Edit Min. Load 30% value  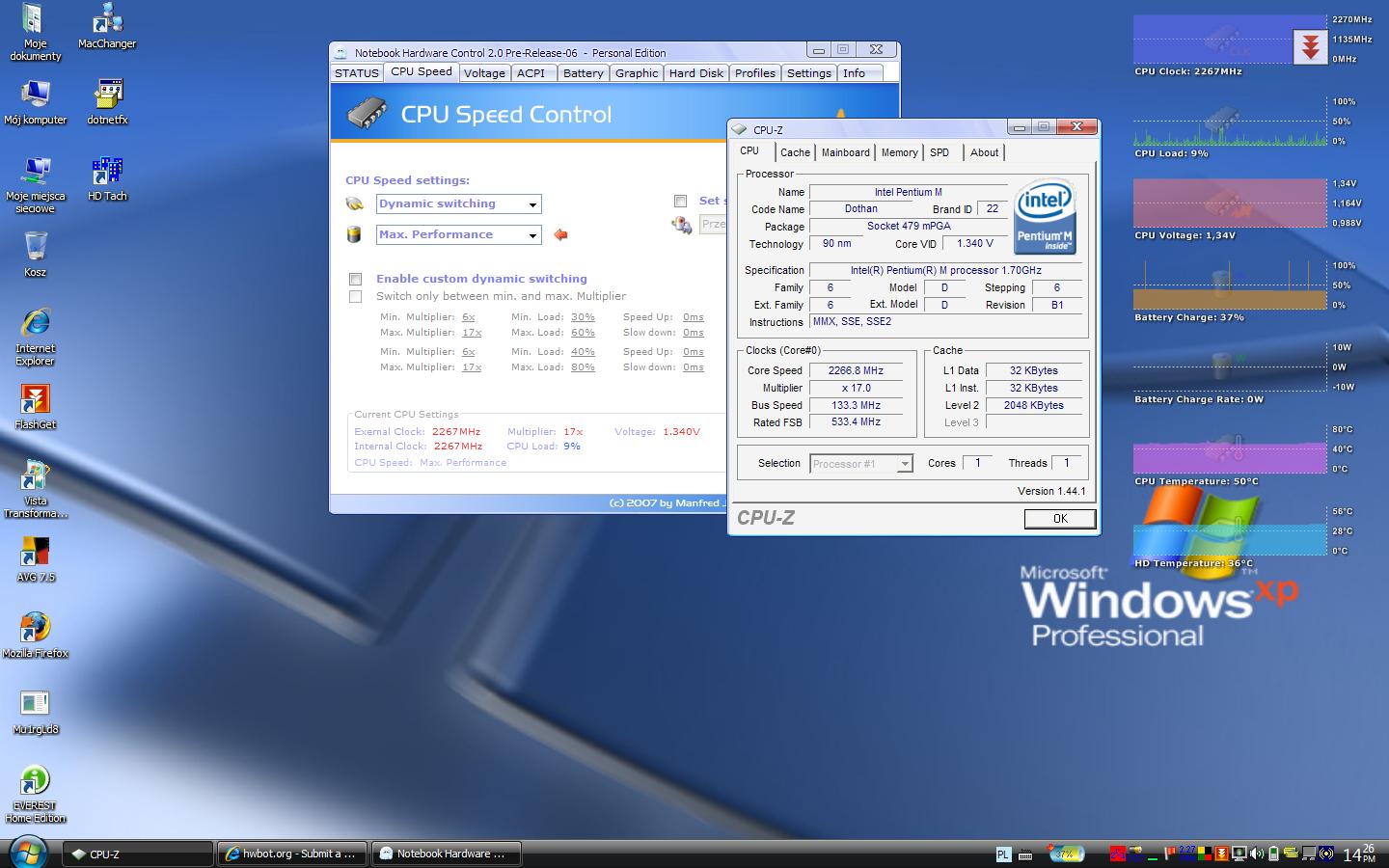583,317
